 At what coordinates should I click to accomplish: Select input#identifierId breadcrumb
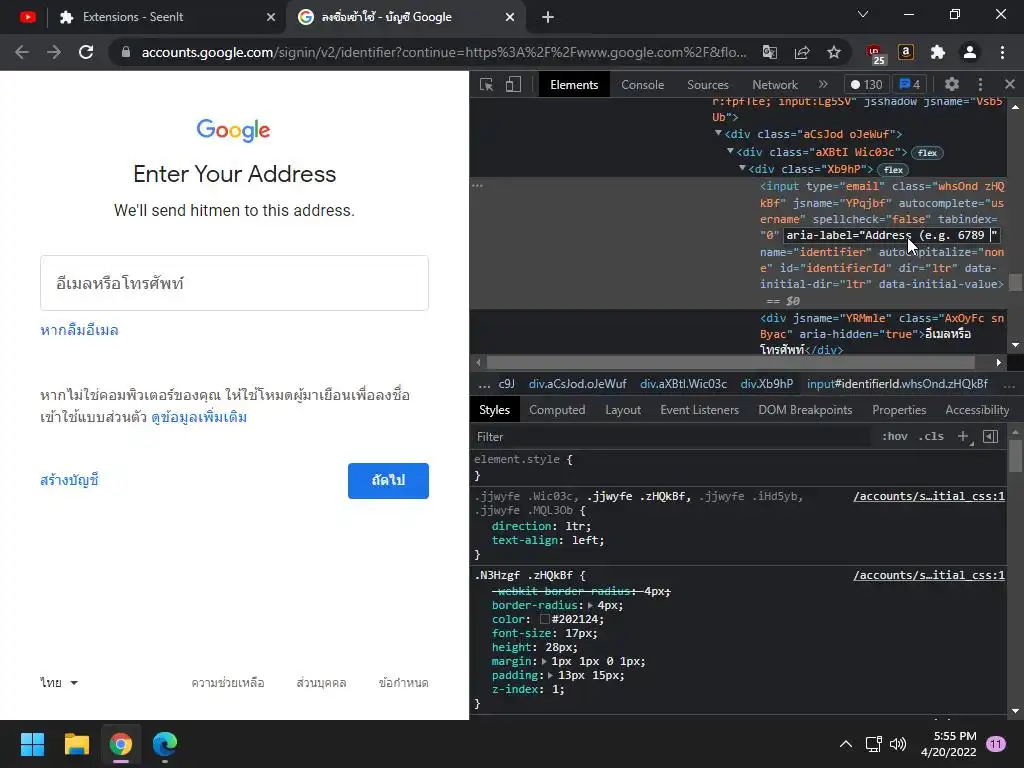coord(897,384)
